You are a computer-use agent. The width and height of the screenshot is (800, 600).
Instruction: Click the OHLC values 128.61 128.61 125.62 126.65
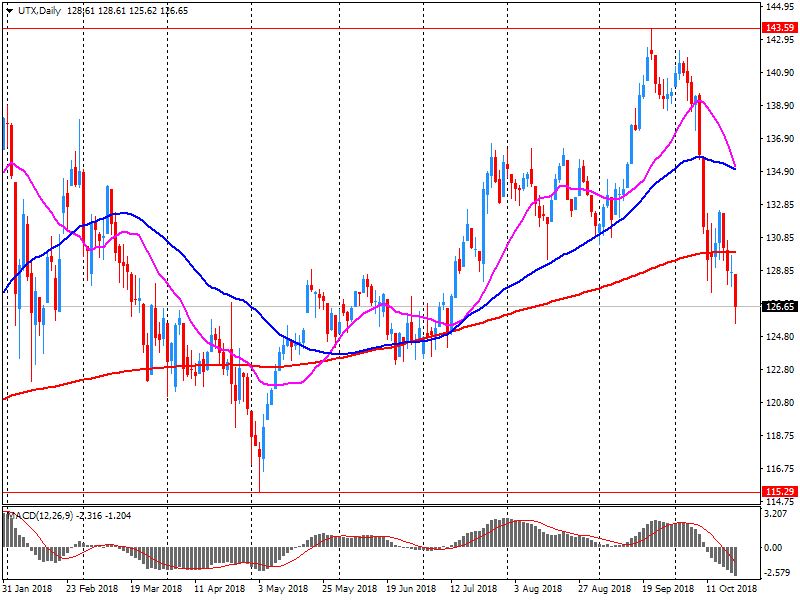[x=128, y=11]
